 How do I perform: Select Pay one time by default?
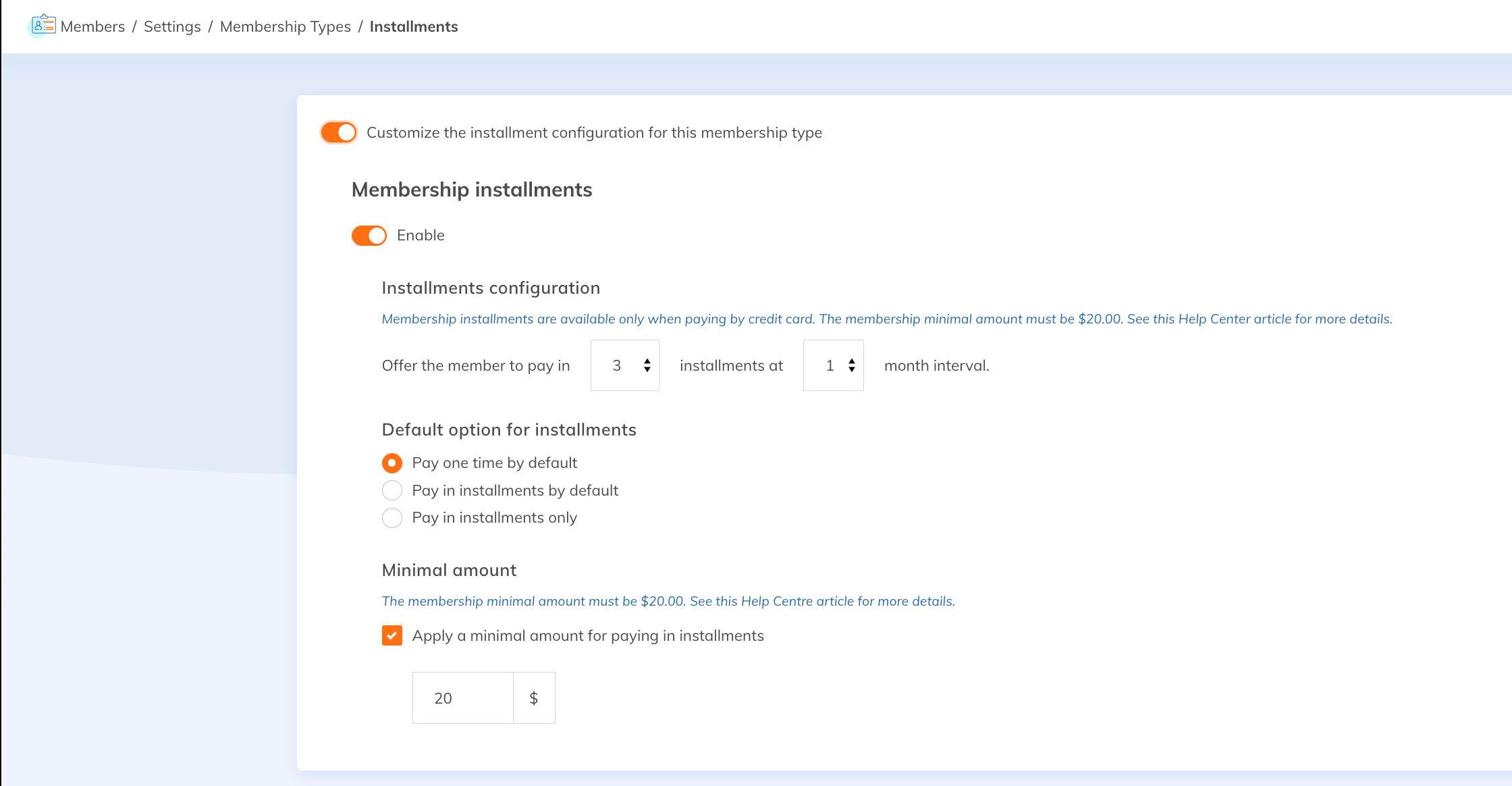[x=392, y=463]
